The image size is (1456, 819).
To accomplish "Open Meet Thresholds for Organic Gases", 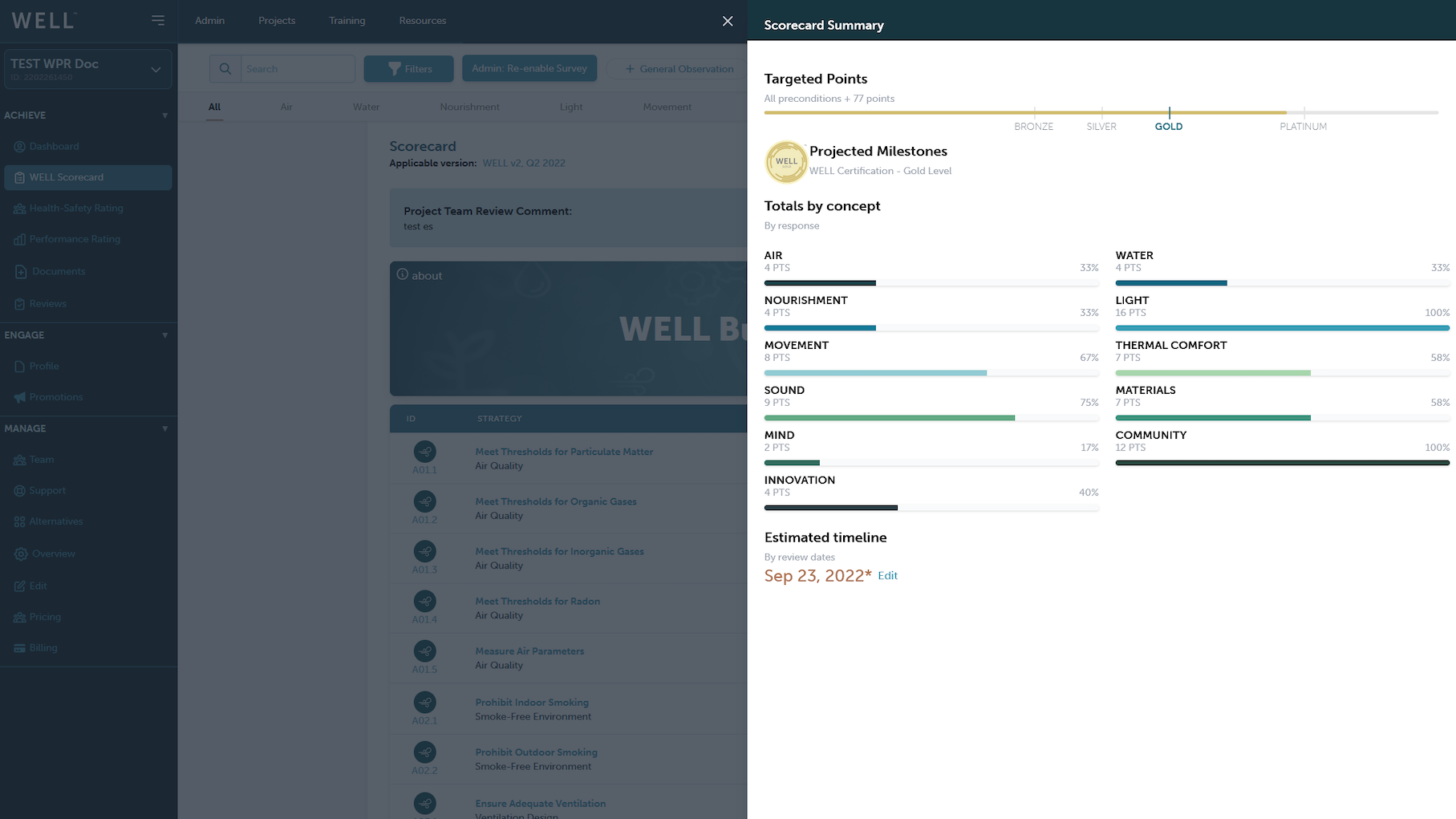I will [556, 501].
